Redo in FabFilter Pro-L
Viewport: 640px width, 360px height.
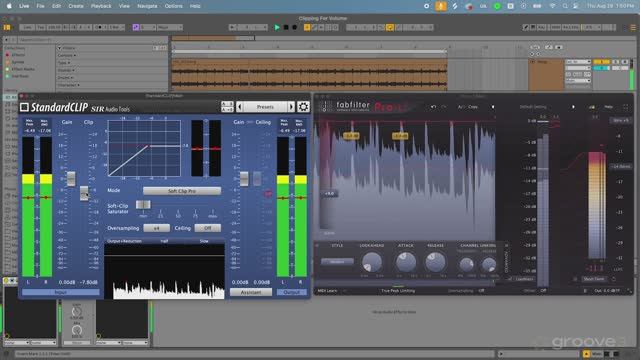(444, 107)
